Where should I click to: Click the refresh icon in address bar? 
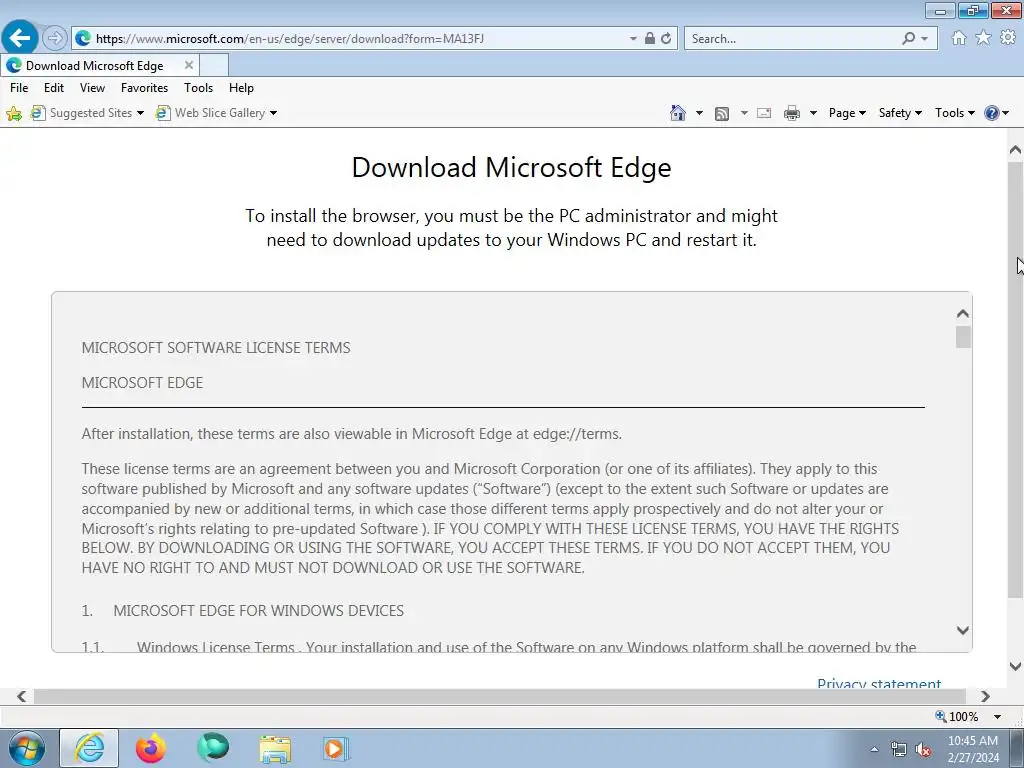click(x=665, y=39)
